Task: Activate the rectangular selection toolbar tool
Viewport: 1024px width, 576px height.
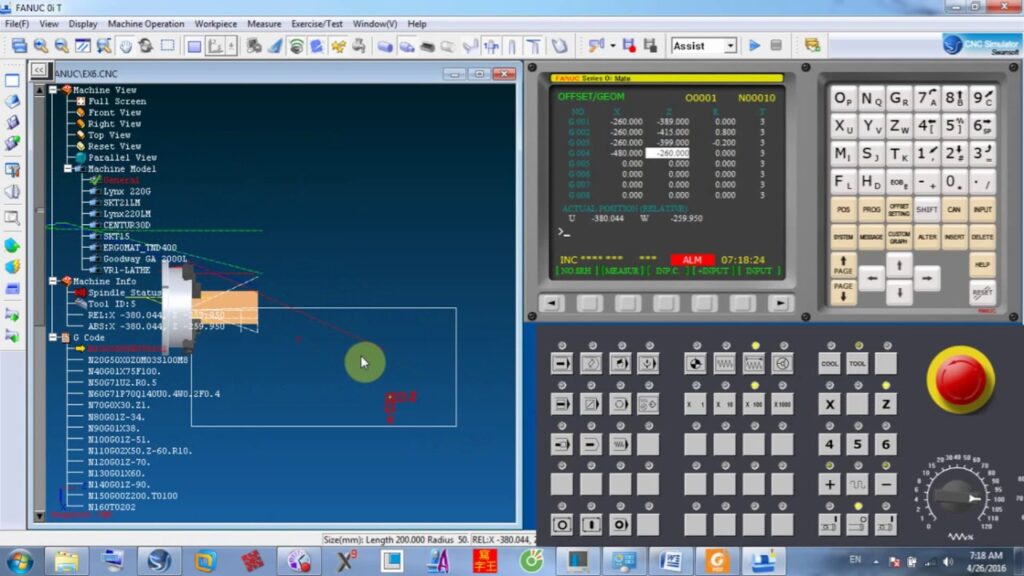Action: 166,44
